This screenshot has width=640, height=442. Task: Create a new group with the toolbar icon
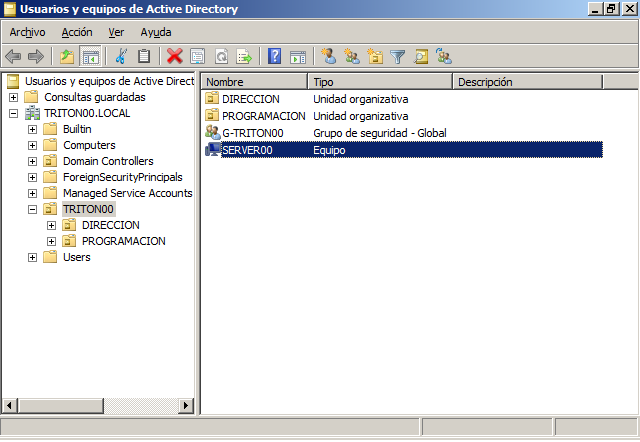point(352,56)
